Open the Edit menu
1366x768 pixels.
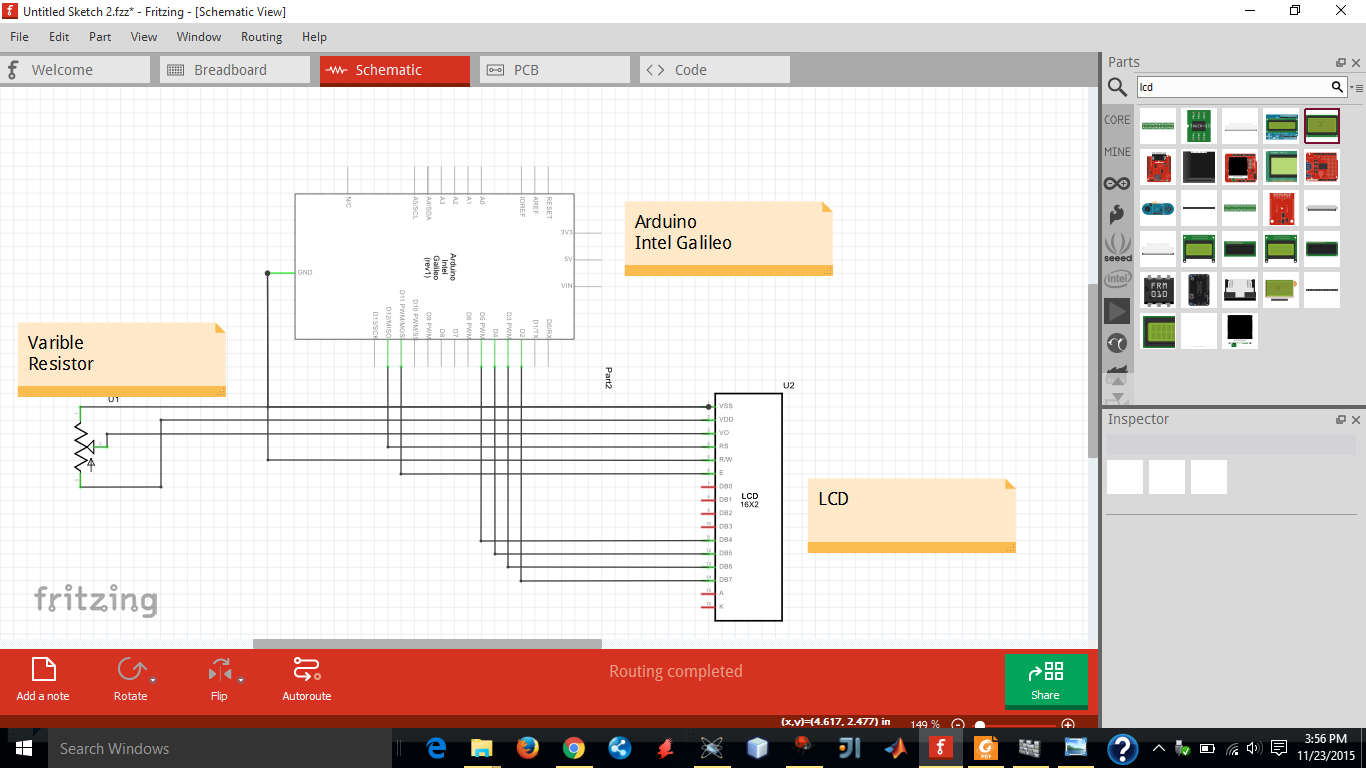(x=59, y=37)
